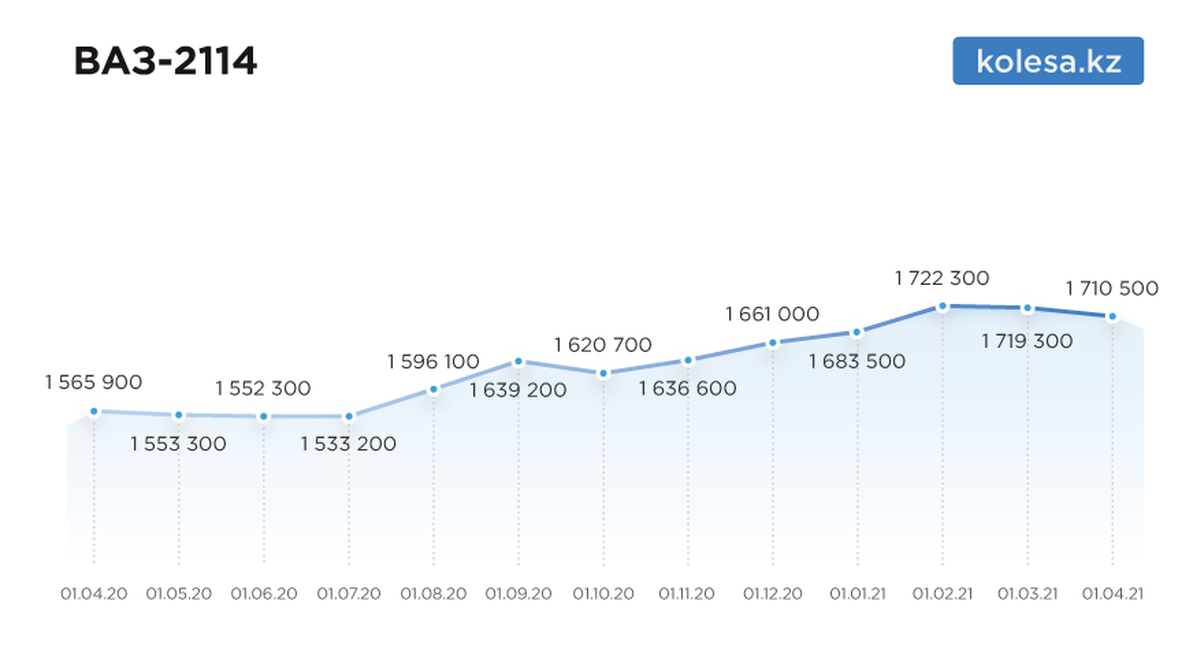The width and height of the screenshot is (1193, 671).
Task: Click the data point at 01.01.21
Action: [x=857, y=332]
